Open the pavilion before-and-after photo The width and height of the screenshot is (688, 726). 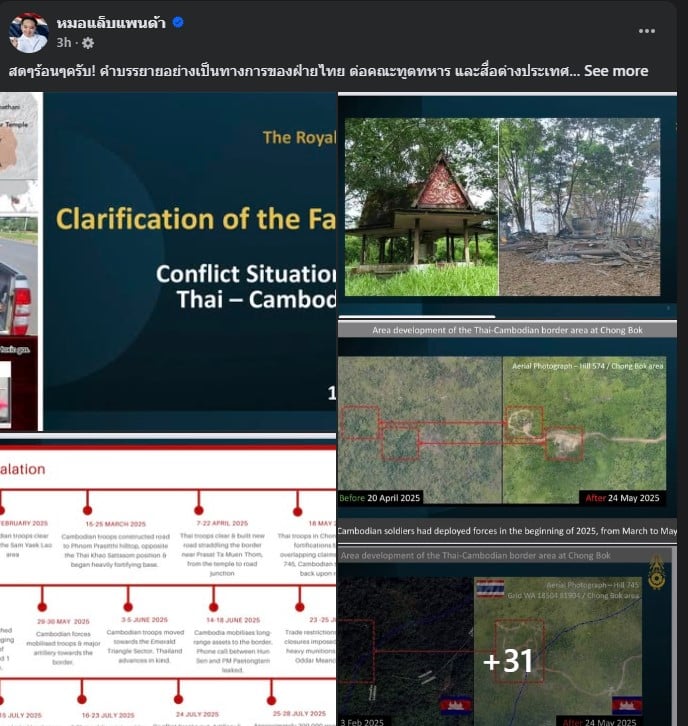[507, 206]
